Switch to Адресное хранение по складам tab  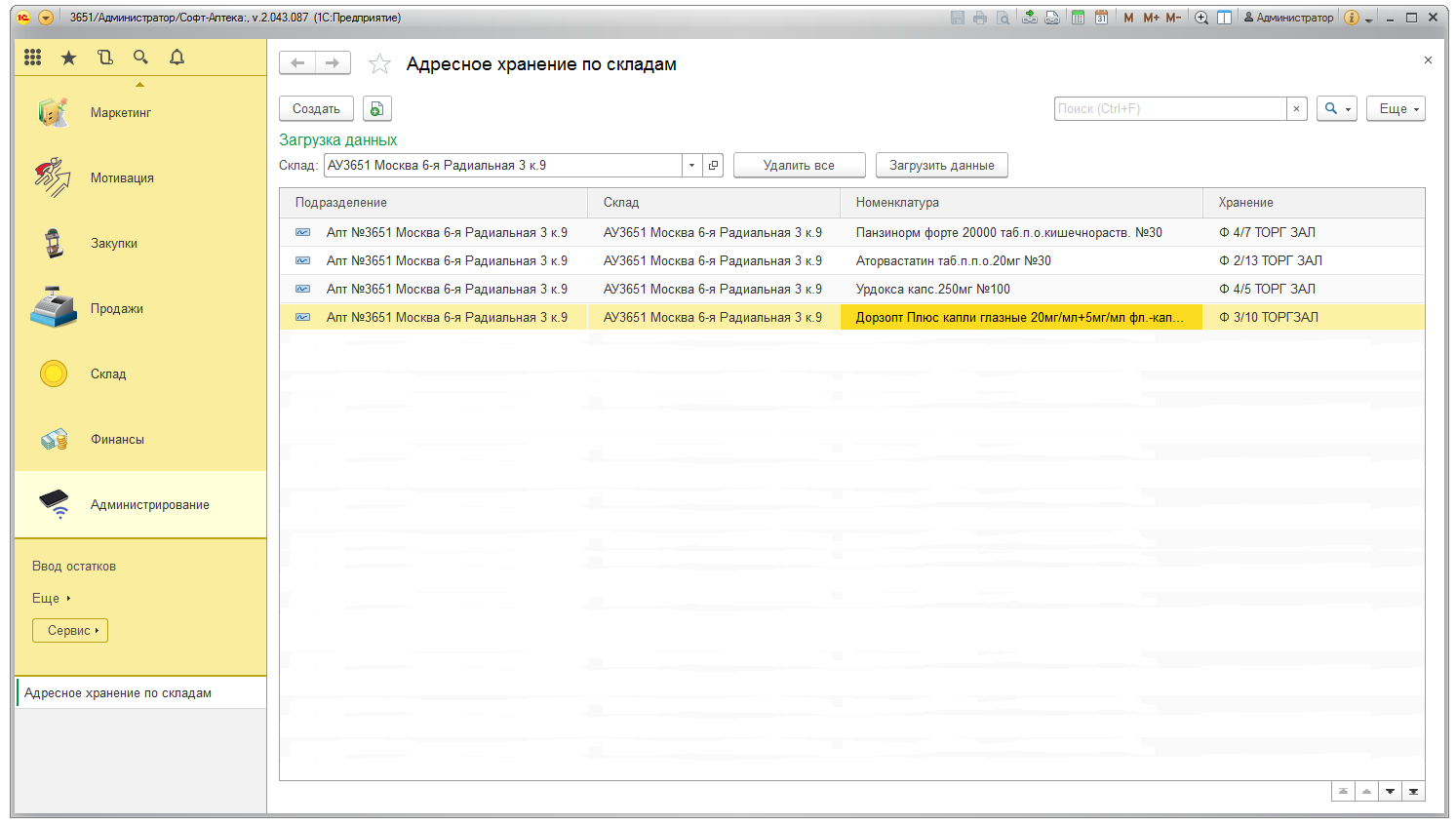(x=118, y=693)
